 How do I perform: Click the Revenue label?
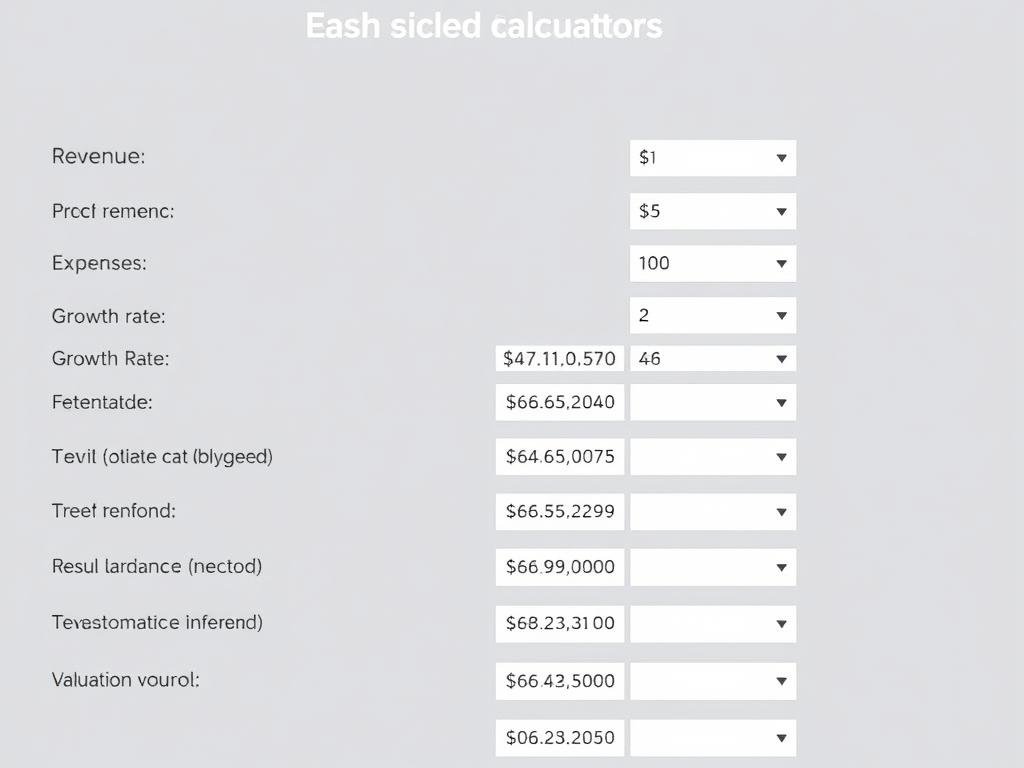99,157
